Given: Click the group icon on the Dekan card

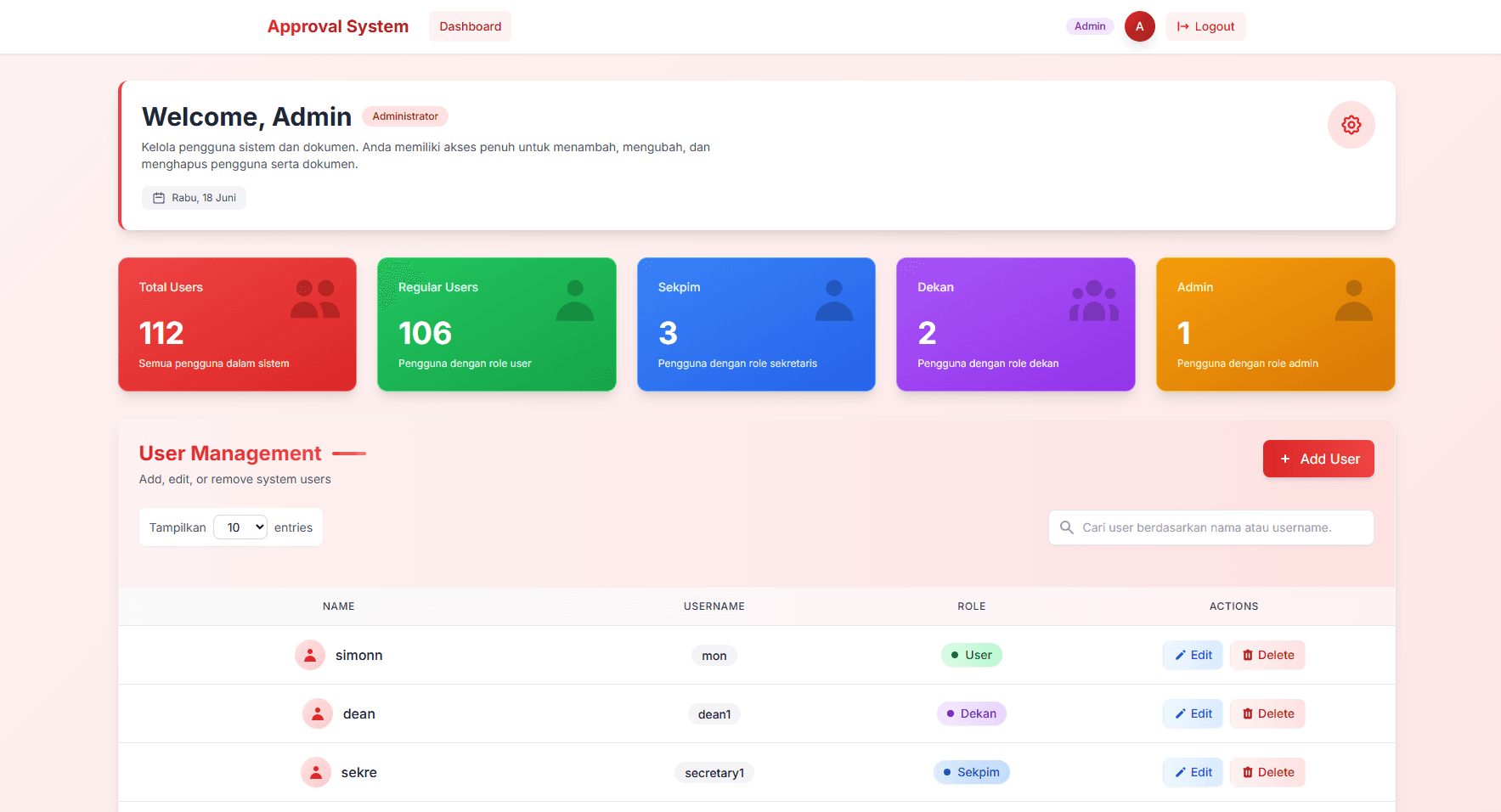Looking at the screenshot, I should (x=1094, y=299).
